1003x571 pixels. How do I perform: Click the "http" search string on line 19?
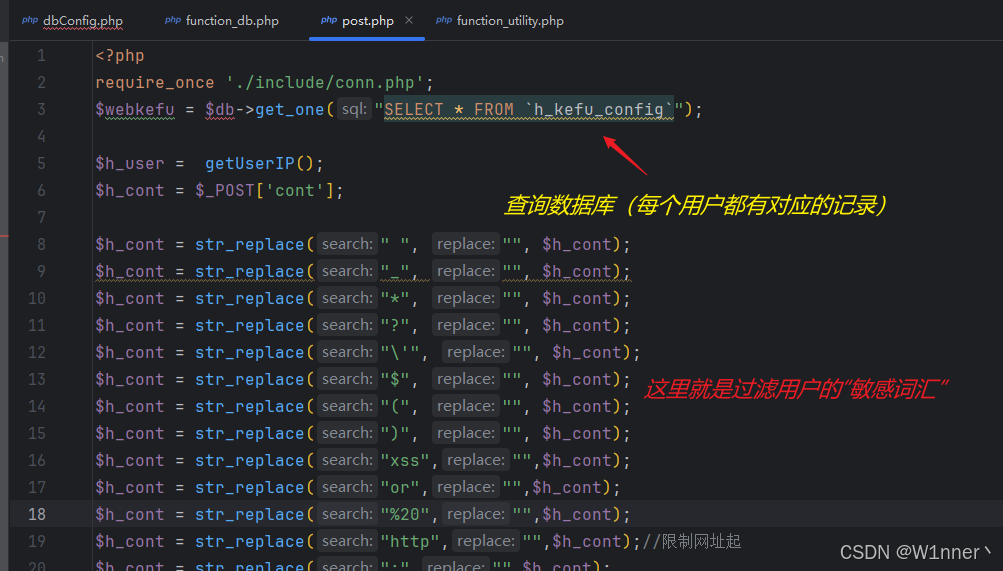tap(410, 542)
